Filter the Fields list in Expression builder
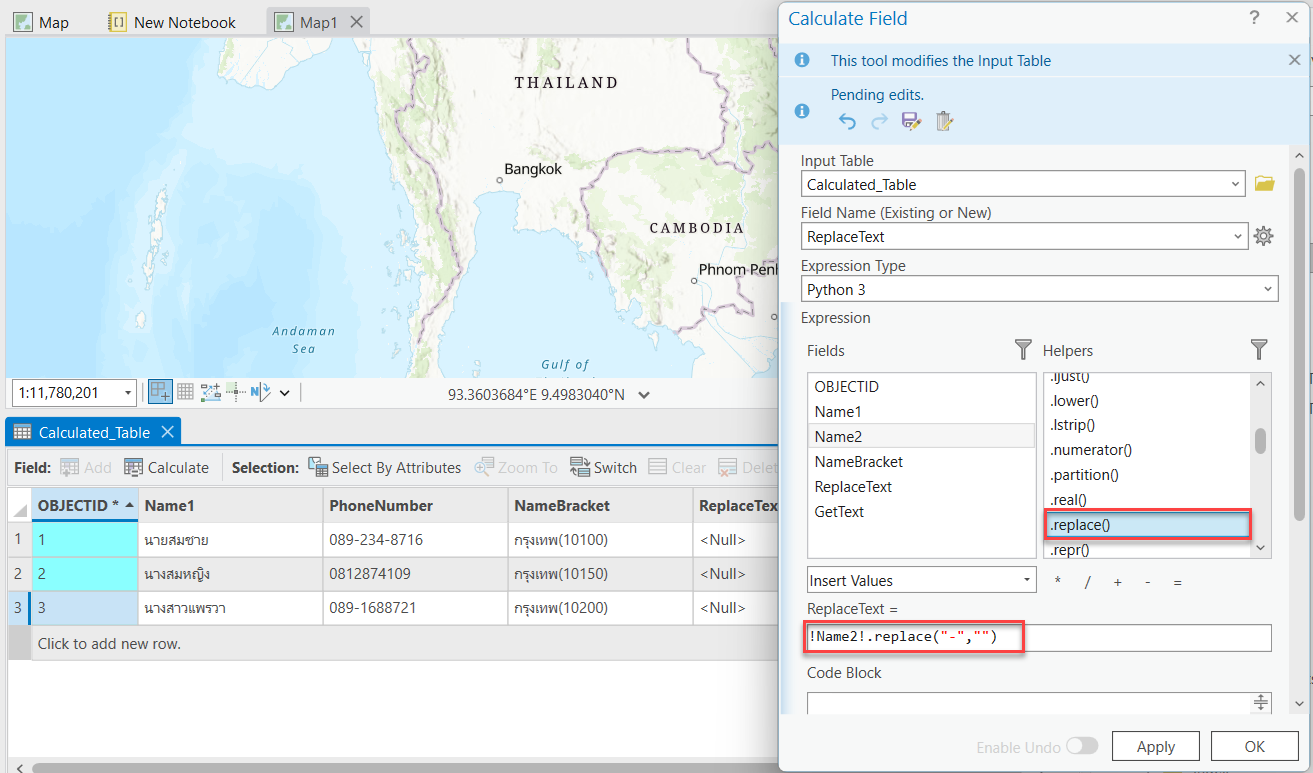The width and height of the screenshot is (1313, 773). click(x=1023, y=350)
